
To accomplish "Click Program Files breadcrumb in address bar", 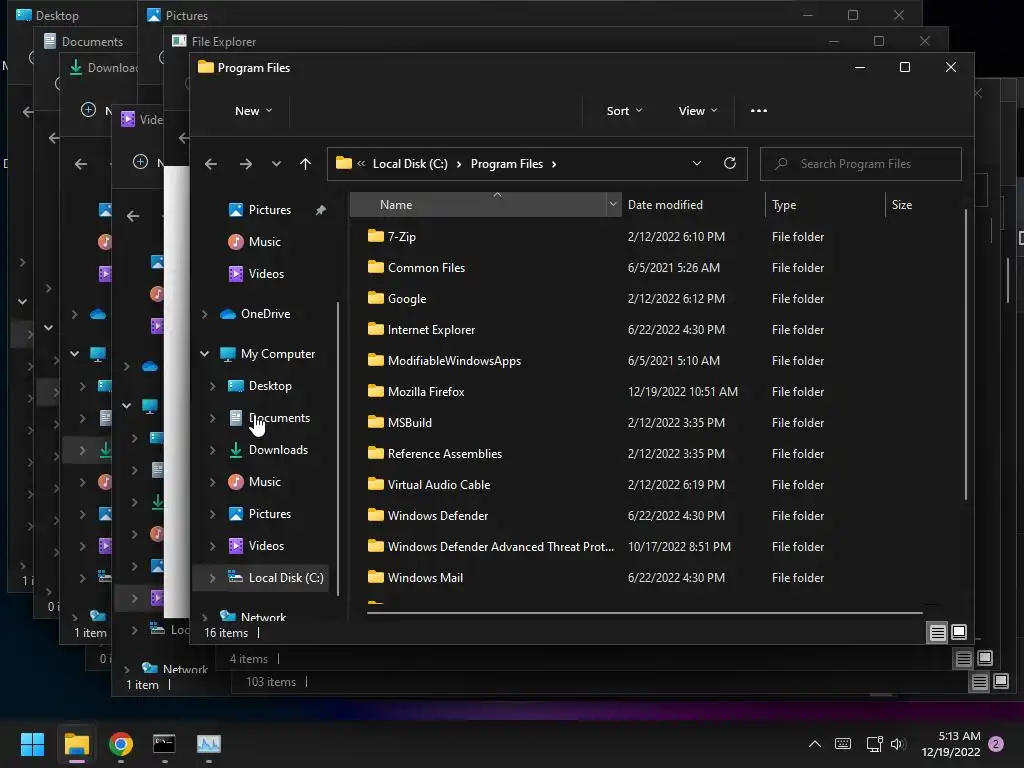I will tap(507, 164).
